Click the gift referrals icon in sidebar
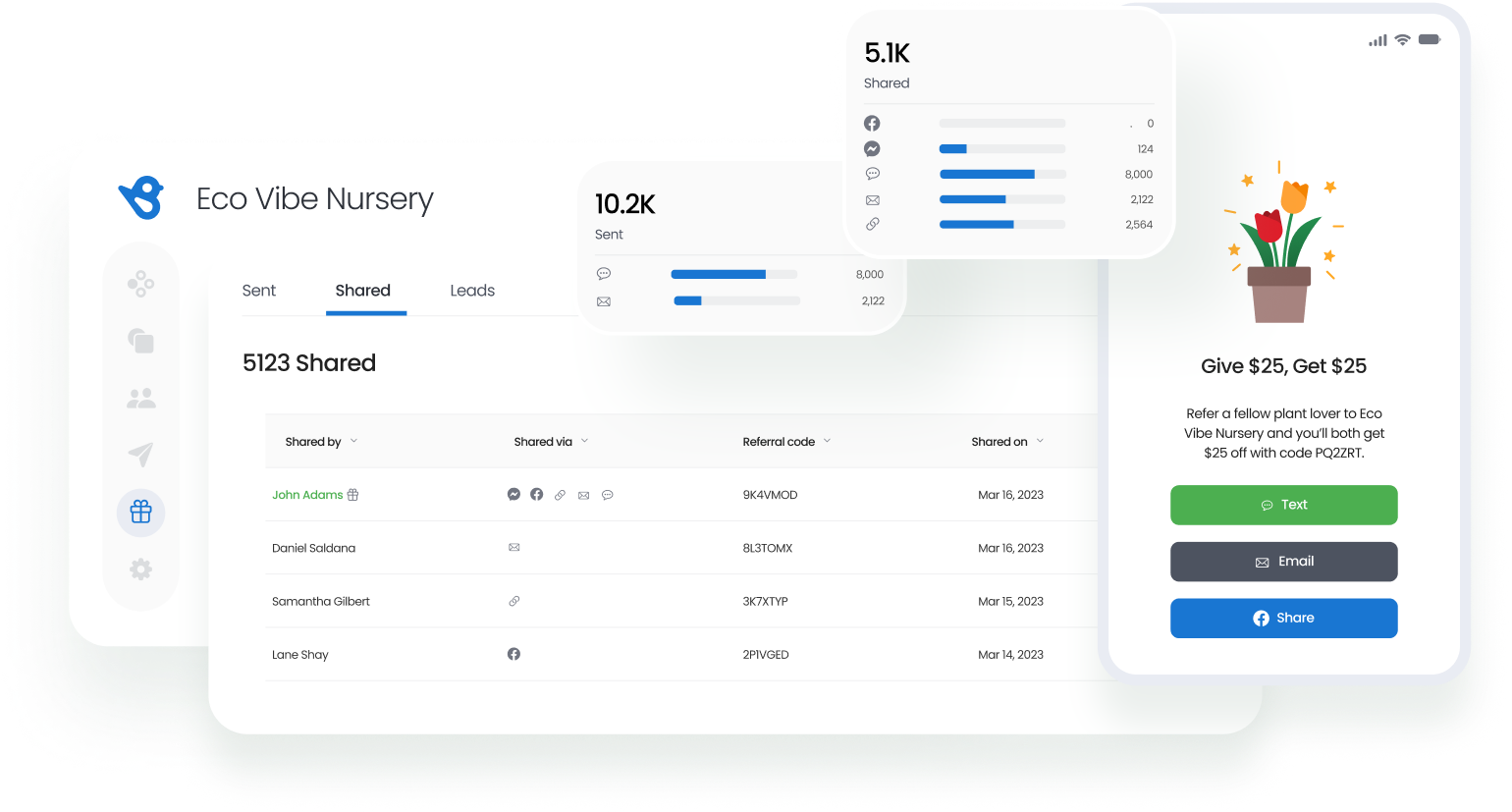This screenshot has height=812, width=1512. [140, 513]
